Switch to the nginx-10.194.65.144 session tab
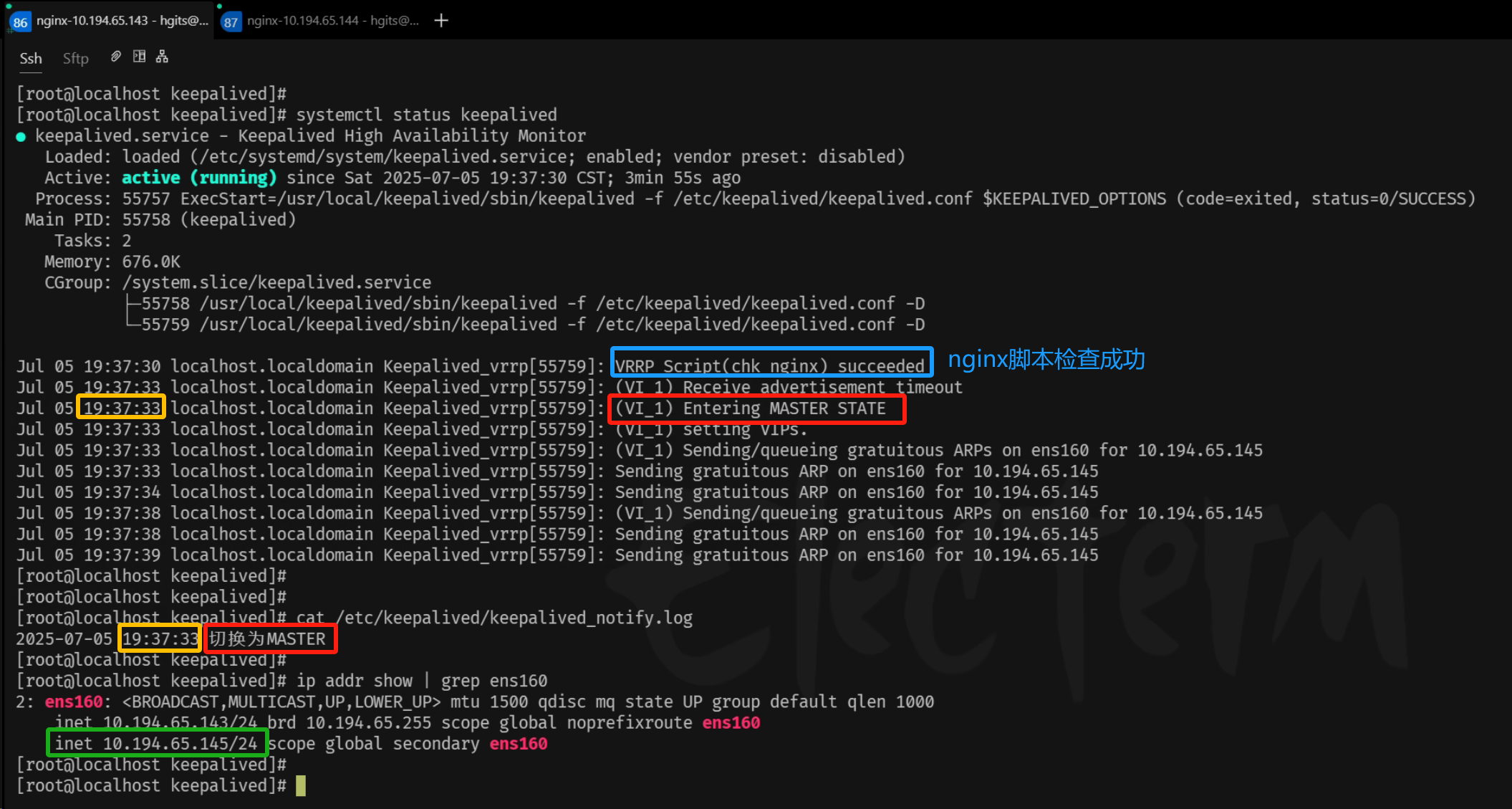The image size is (1512, 809). 332,21
